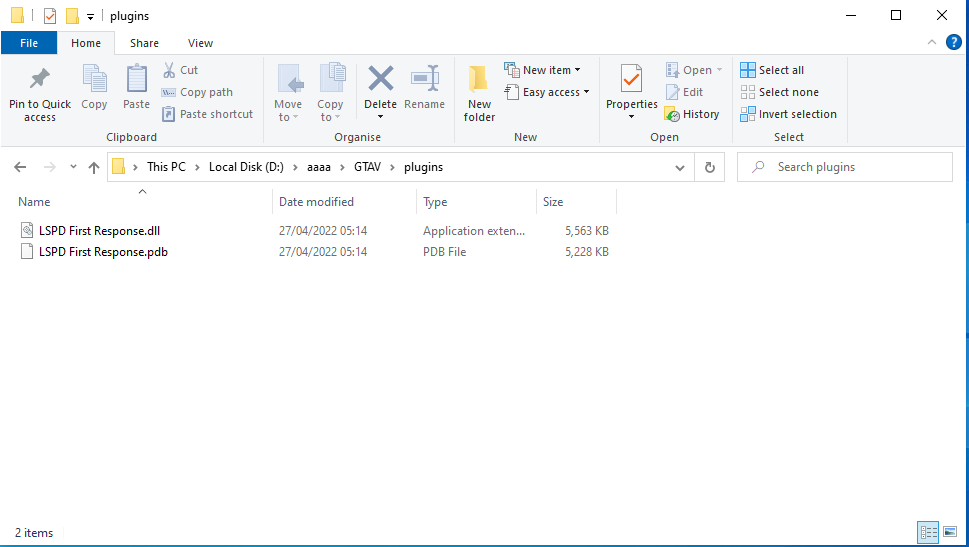Select Cut scissors command
The width and height of the screenshot is (969, 547).
180,70
